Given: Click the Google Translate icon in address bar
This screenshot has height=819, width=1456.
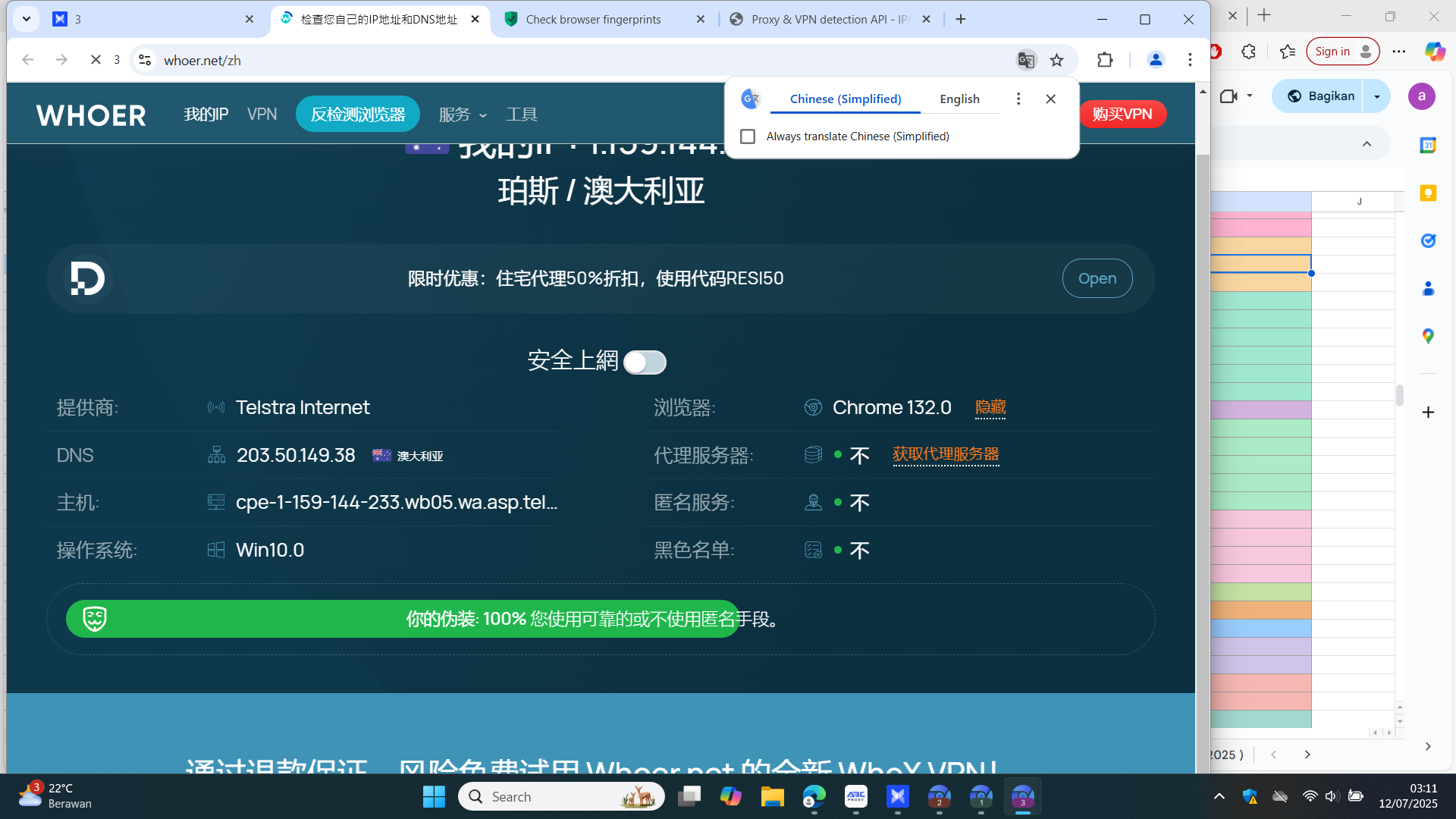Looking at the screenshot, I should 1026,60.
